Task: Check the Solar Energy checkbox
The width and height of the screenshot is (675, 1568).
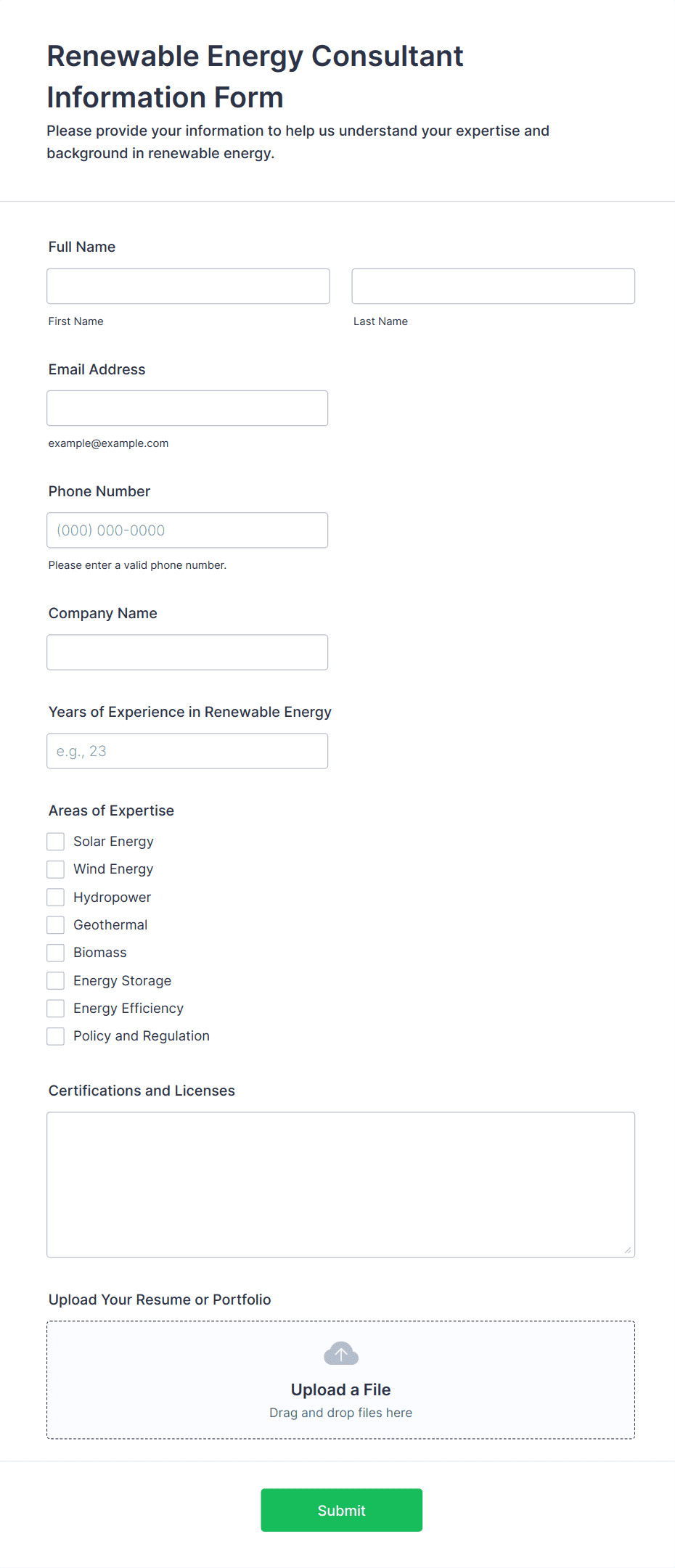Action: [x=56, y=842]
